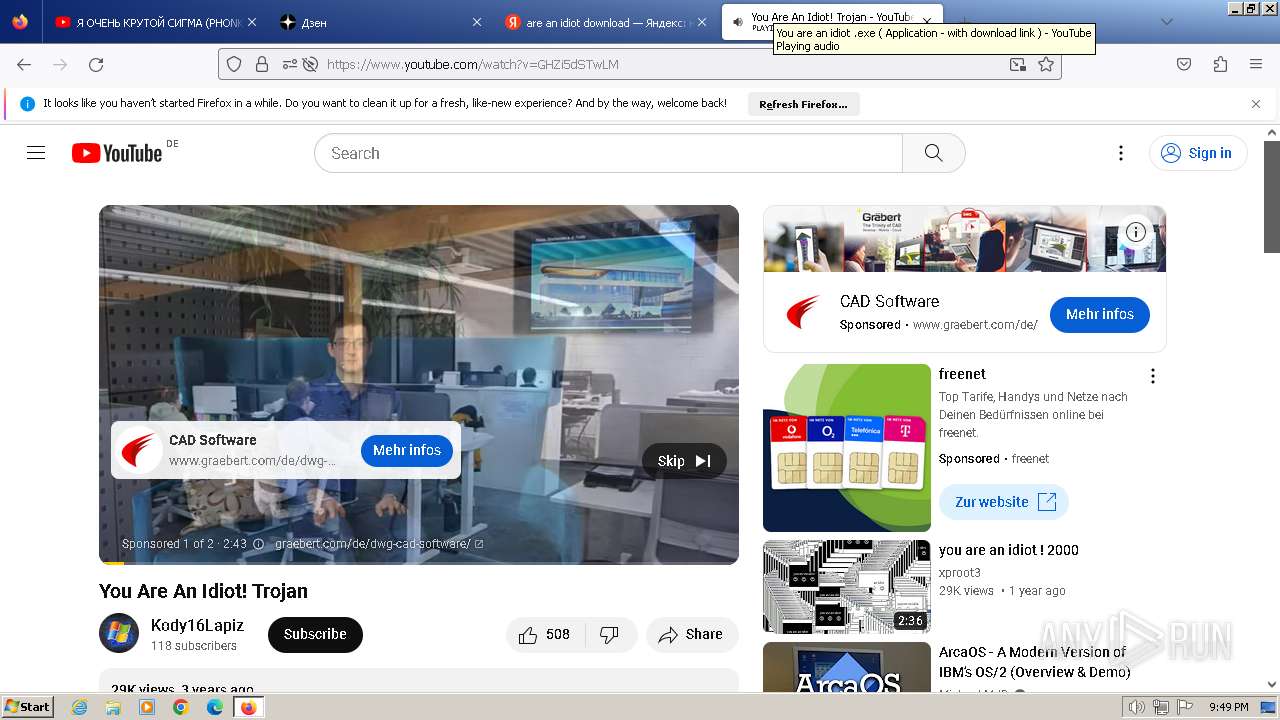
Task: Click Mehr infos on sidebar CAD ad
Action: pos(1100,314)
